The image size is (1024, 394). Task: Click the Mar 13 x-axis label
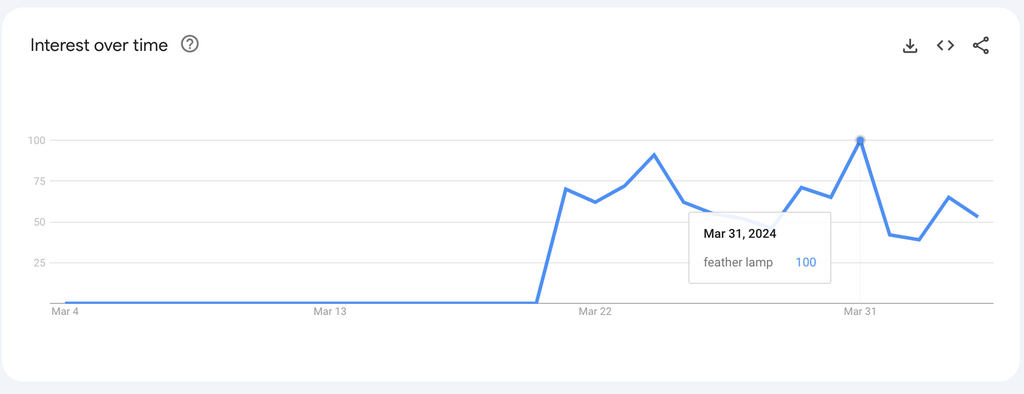pyautogui.click(x=330, y=312)
